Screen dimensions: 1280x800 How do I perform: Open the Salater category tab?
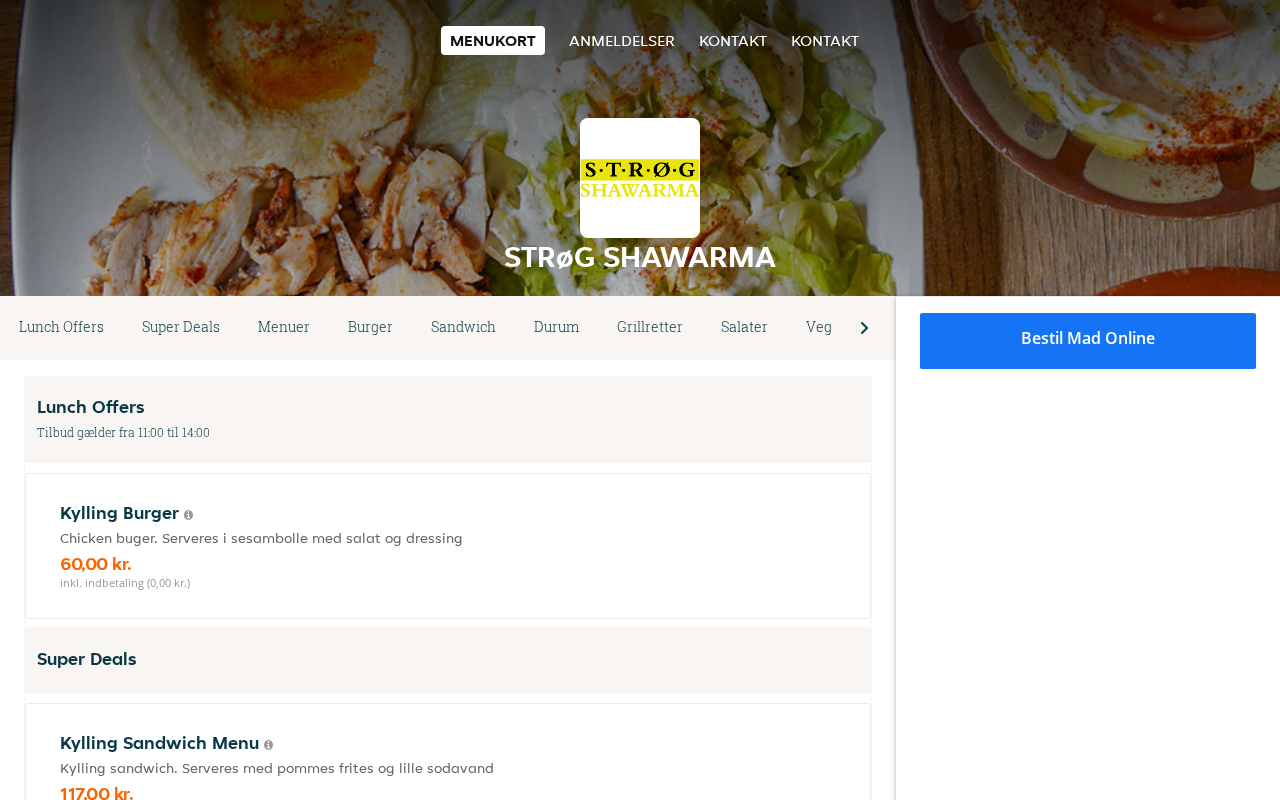pyautogui.click(x=744, y=327)
